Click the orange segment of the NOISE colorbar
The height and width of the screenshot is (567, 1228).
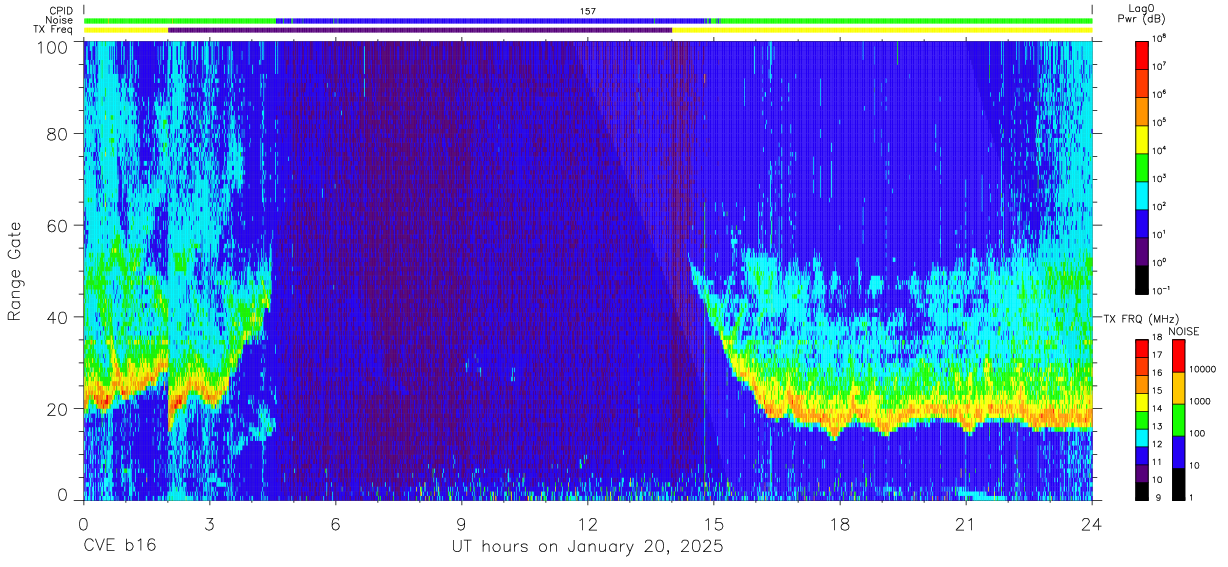click(1177, 387)
